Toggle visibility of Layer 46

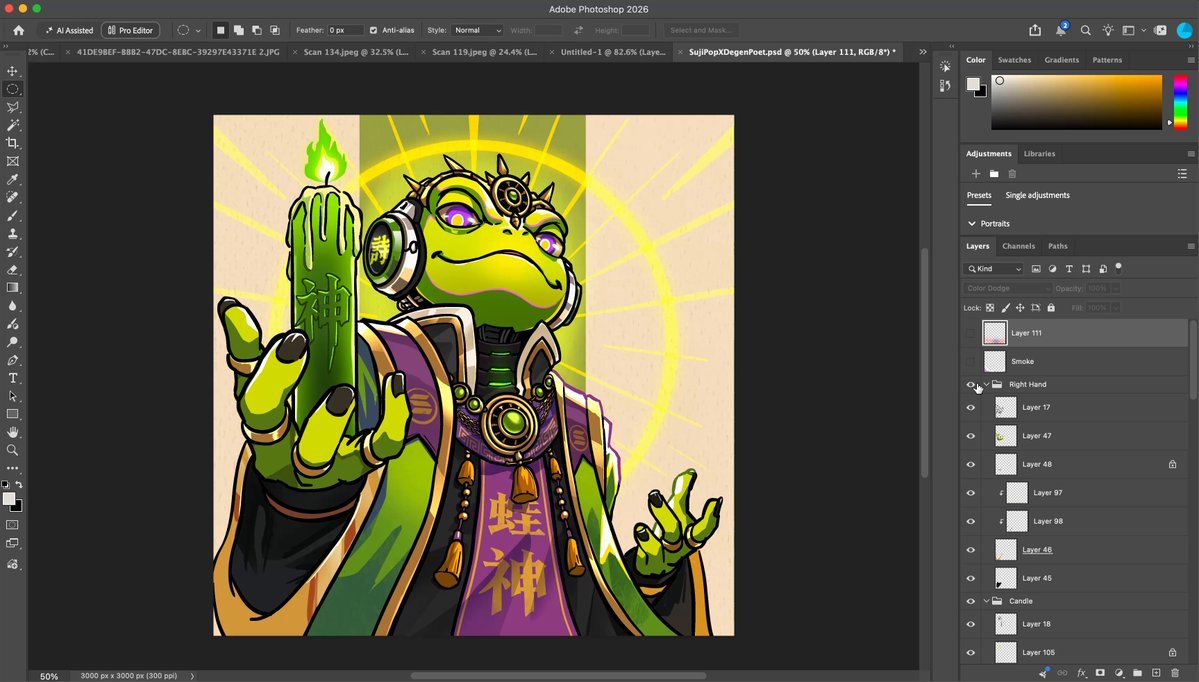971,550
